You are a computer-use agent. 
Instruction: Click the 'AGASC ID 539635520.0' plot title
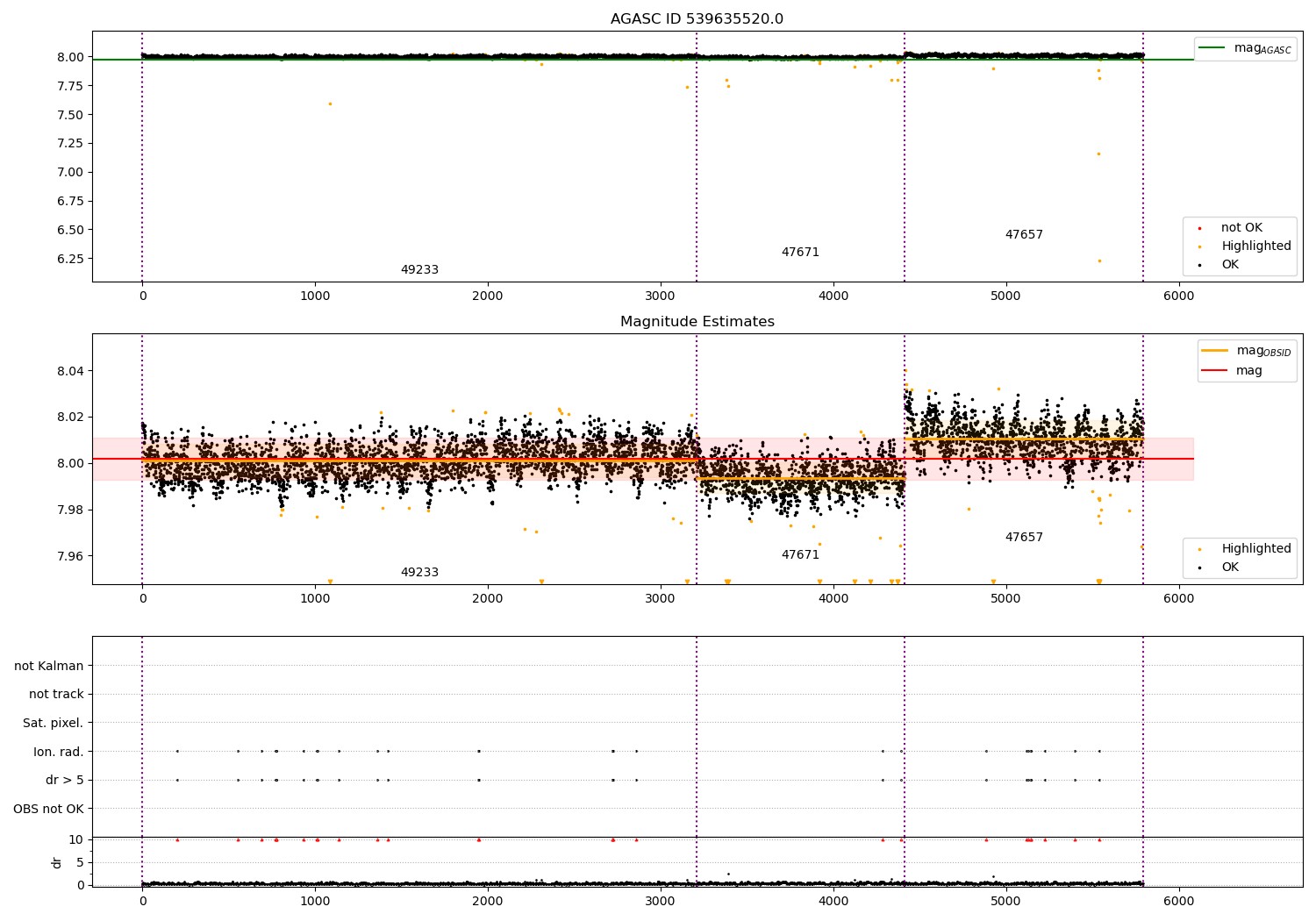point(697,19)
